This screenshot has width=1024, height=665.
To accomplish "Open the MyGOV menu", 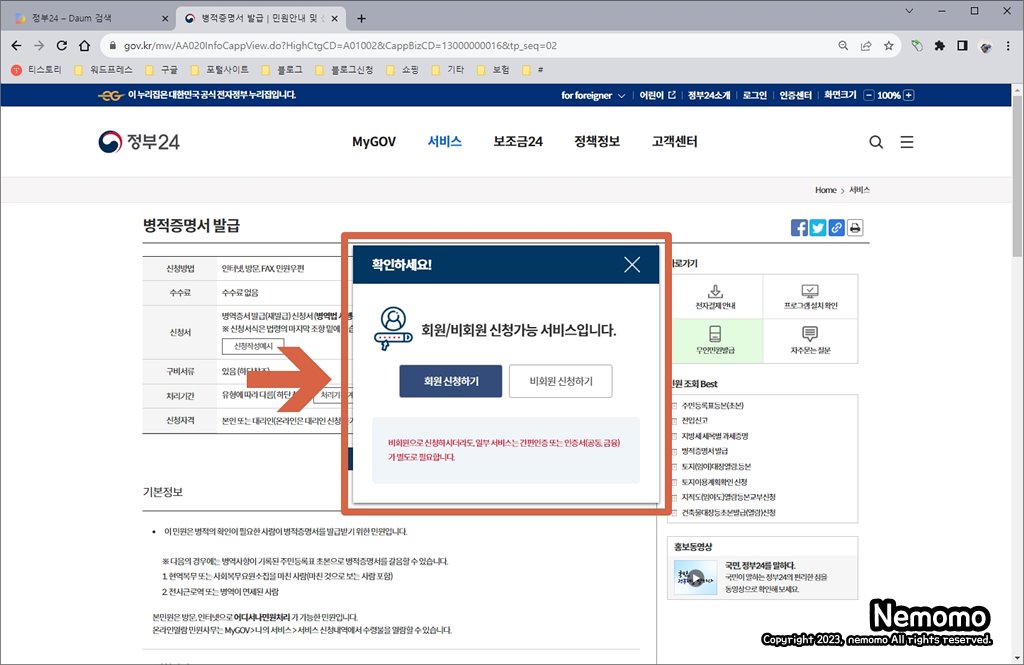I will click(x=374, y=142).
